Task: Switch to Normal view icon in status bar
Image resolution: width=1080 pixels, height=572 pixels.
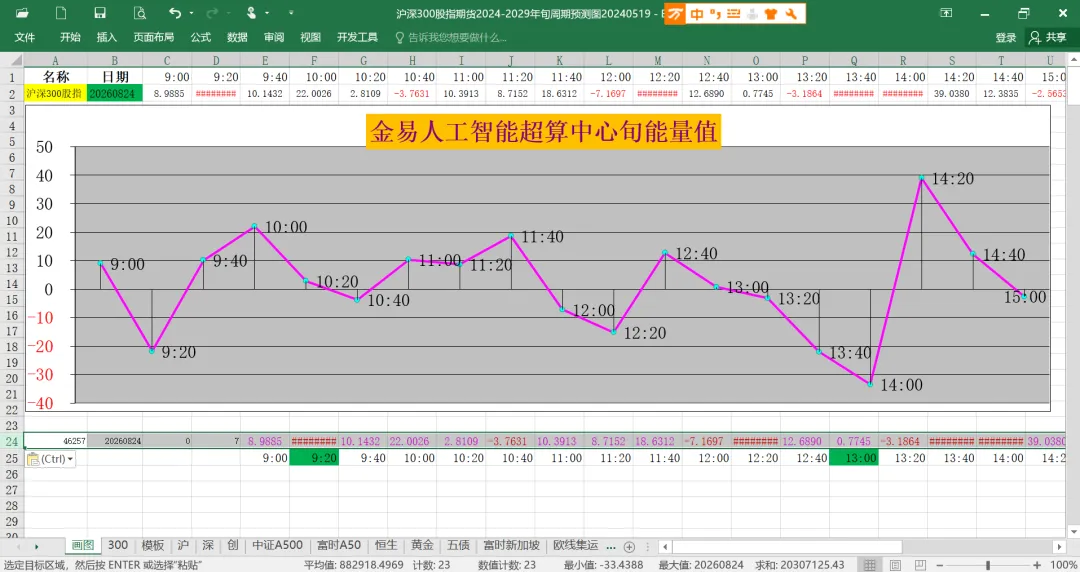Action: coord(870,565)
